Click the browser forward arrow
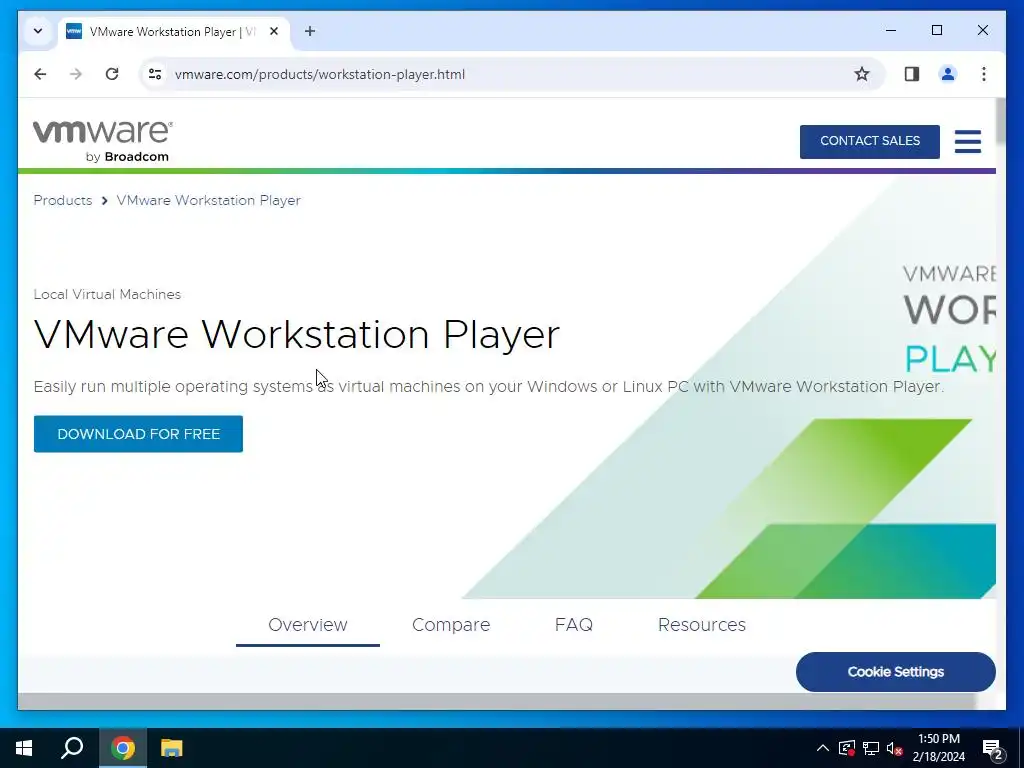Screen dimensions: 1024x768 point(76,74)
